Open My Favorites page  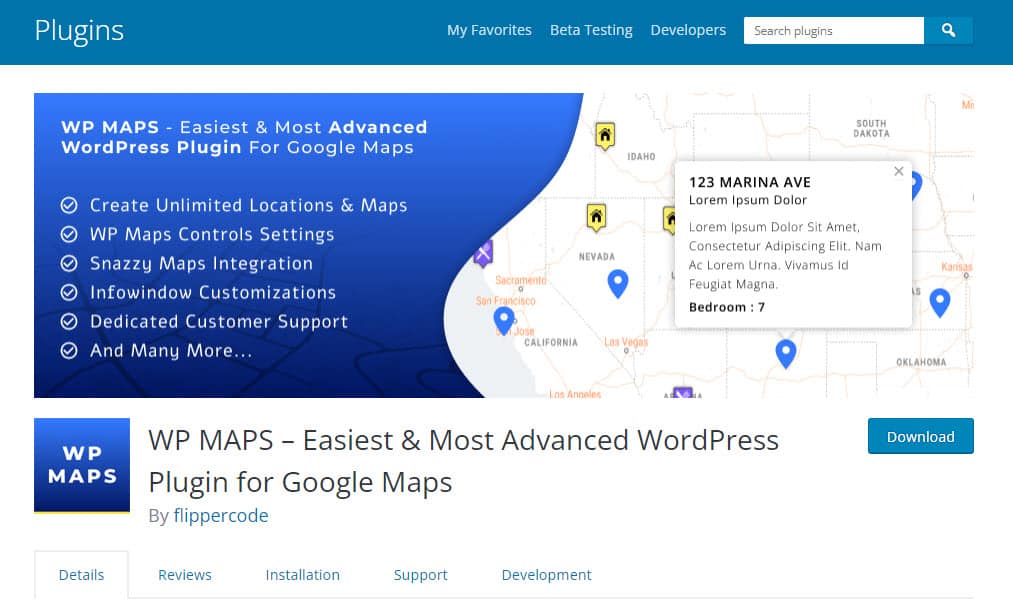pos(489,30)
